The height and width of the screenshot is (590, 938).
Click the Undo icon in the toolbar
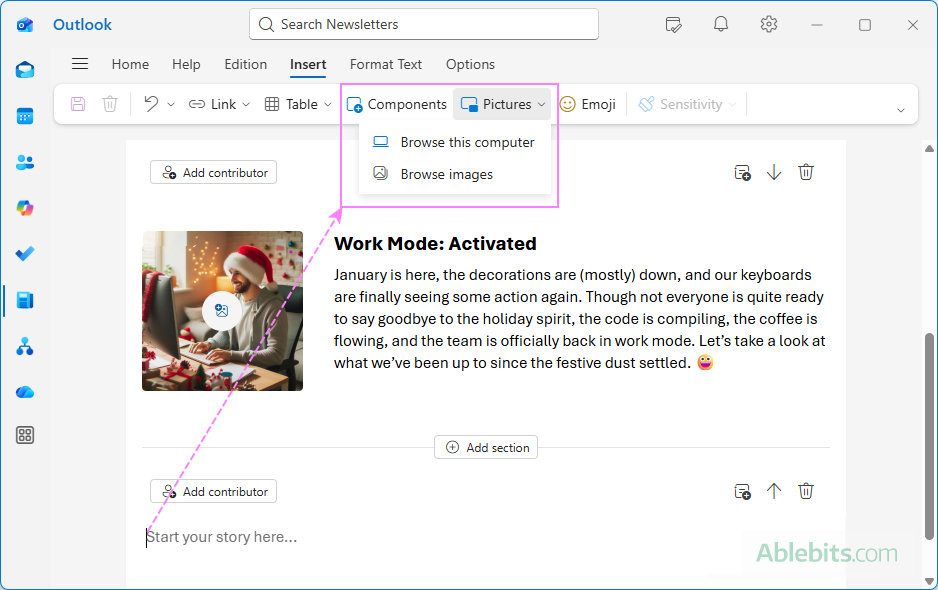[150, 103]
